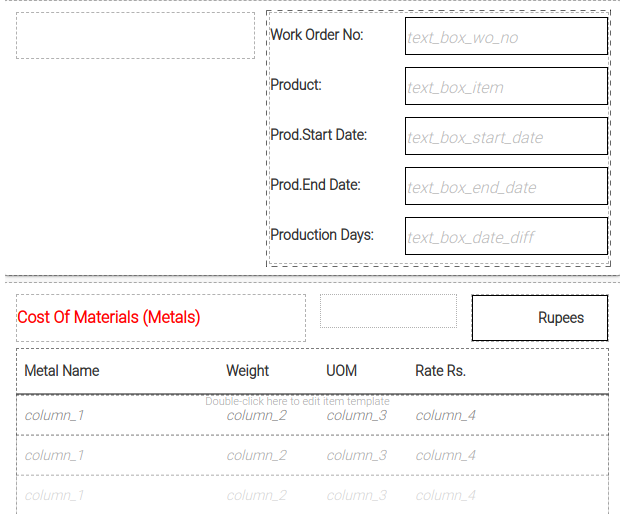Click the text_box_end_date field
The image size is (625, 514).
click(506, 187)
